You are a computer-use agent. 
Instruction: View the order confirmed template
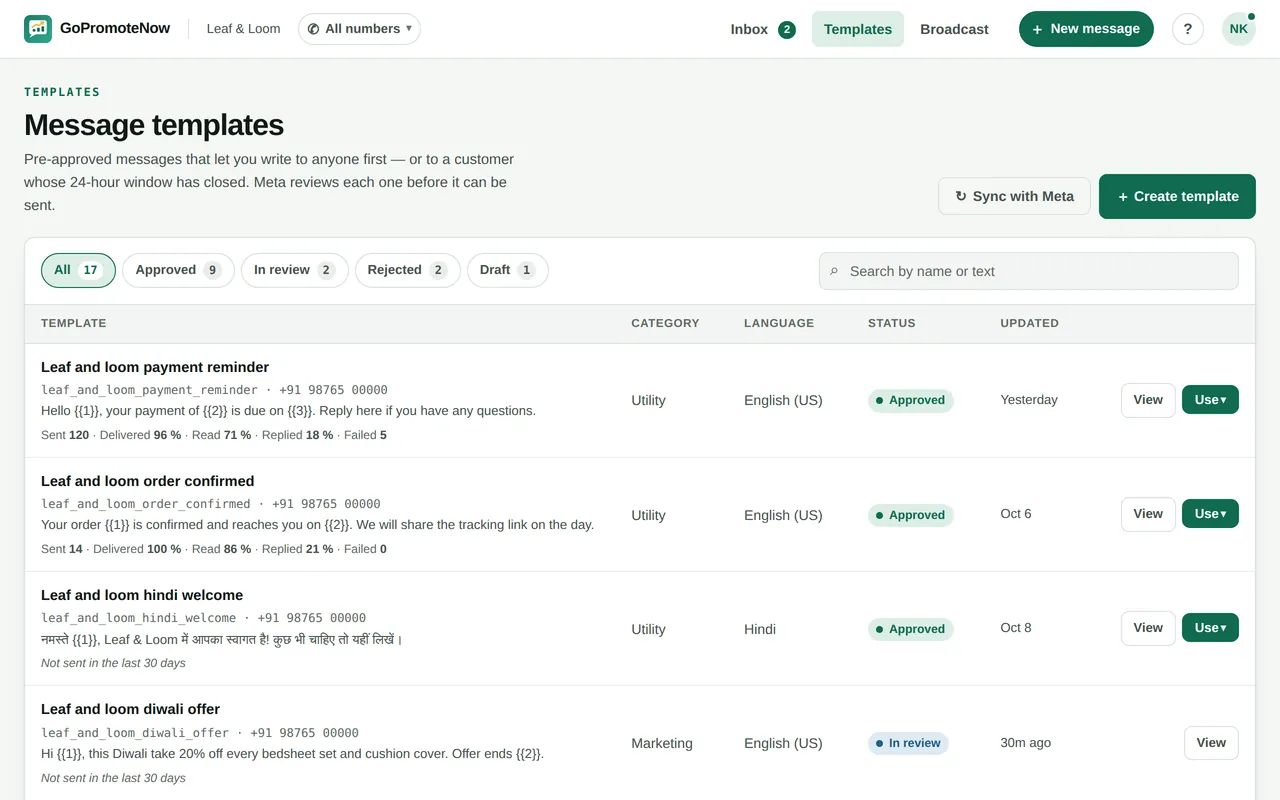pyautogui.click(x=1148, y=514)
